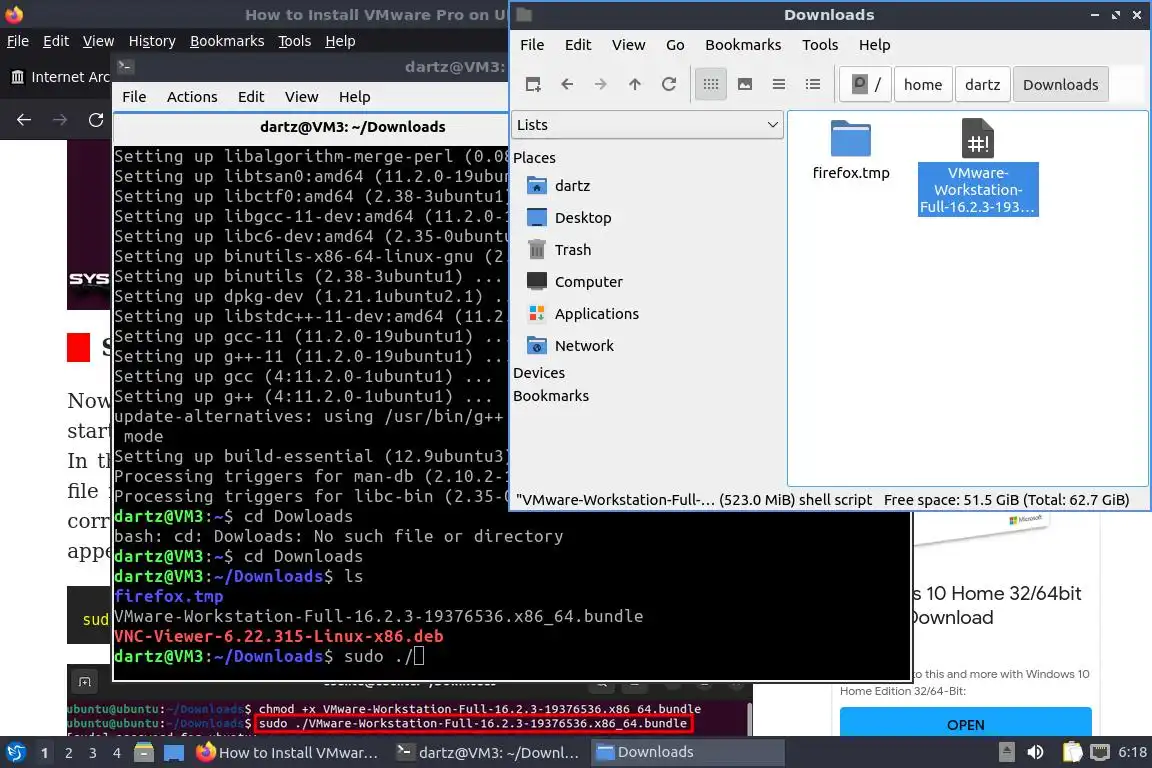The image size is (1152, 768).
Task: Open Firefox File menu
Action: tap(18, 41)
